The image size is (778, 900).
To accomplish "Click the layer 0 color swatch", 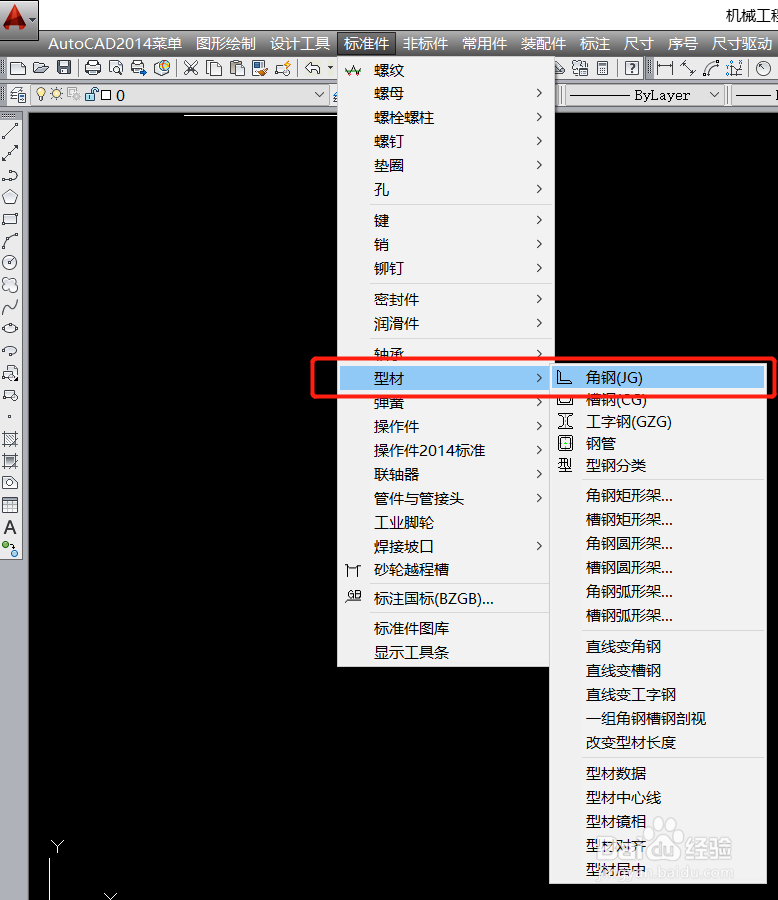I will pos(106,95).
